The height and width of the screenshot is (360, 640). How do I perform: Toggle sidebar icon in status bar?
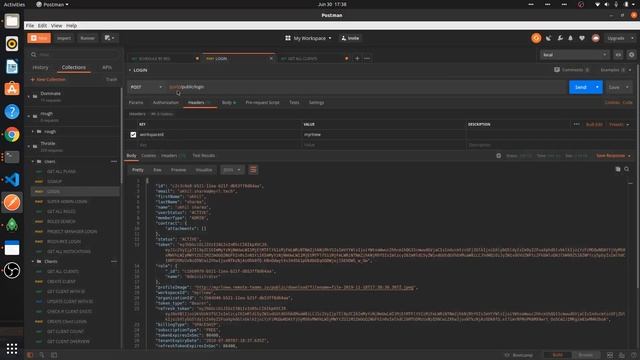[x=30, y=355]
